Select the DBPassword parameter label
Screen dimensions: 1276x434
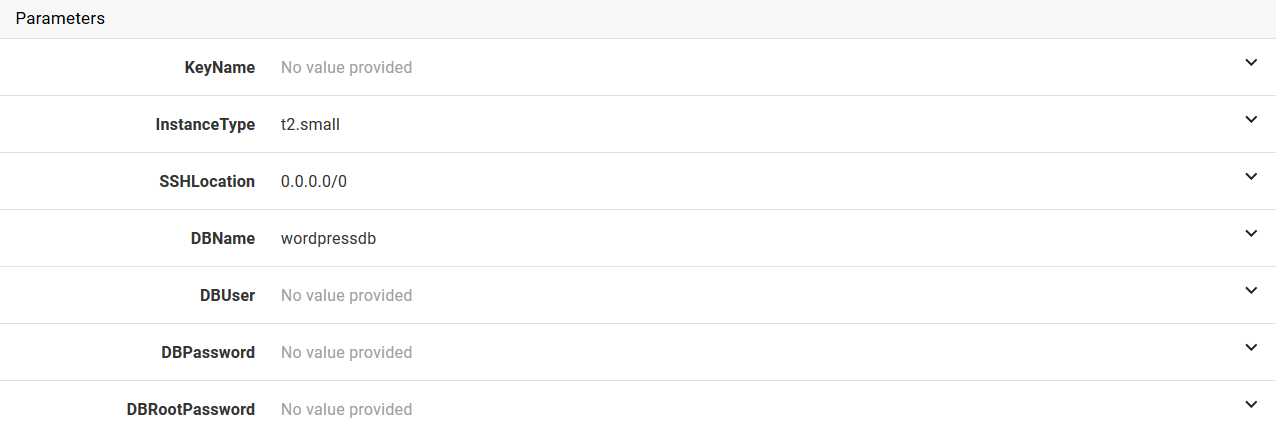pos(207,353)
